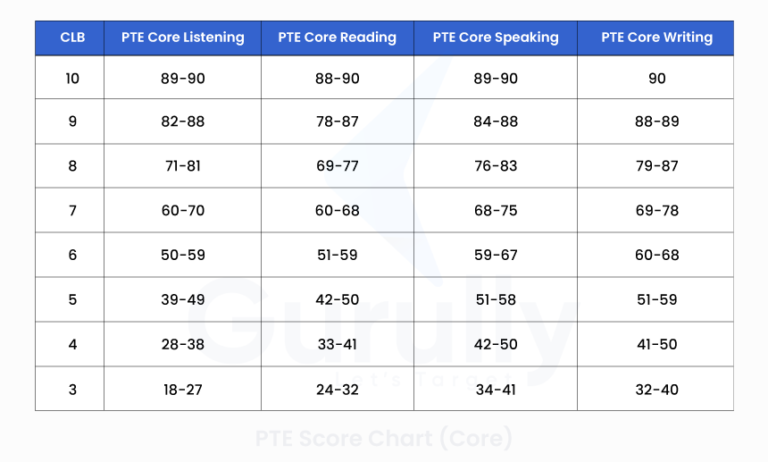Click the Writing score 90 cell

pos(657,78)
